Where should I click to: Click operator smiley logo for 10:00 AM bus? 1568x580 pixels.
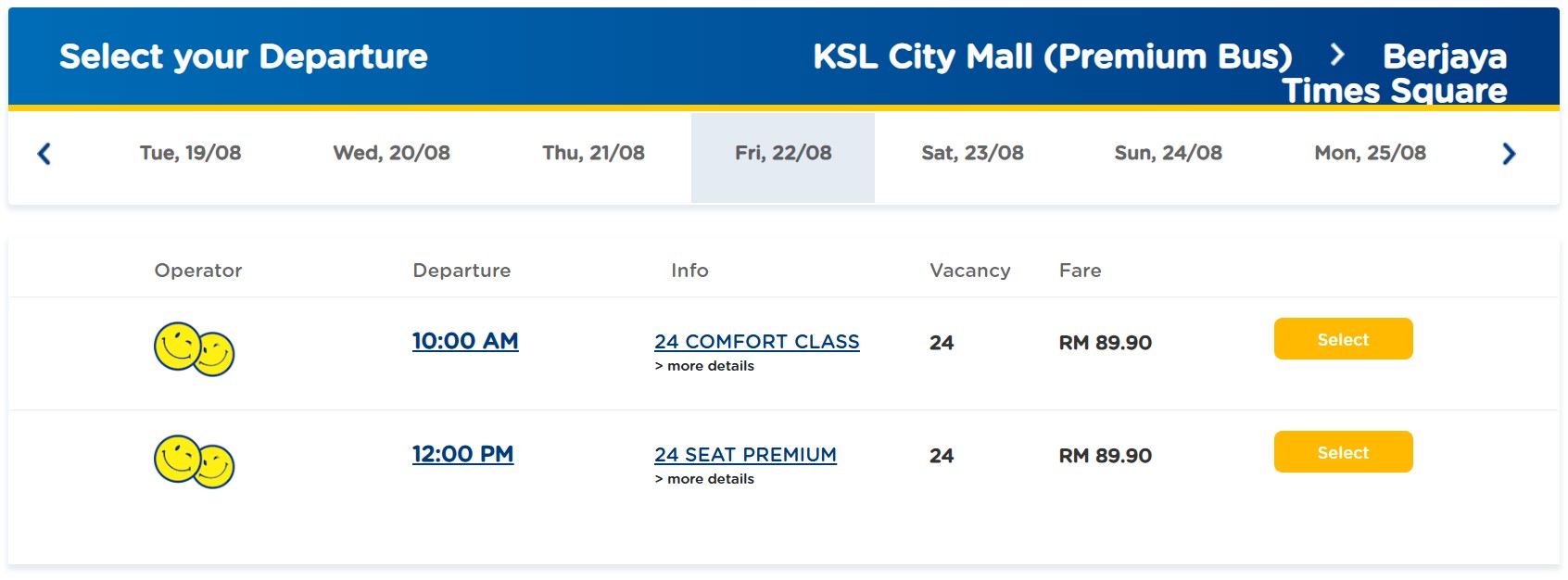point(194,349)
